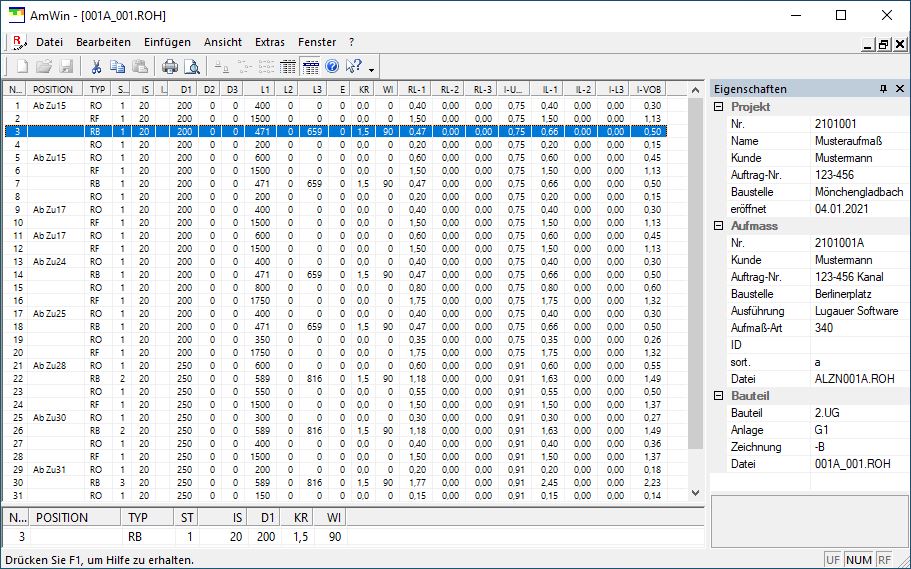Open the Extras menu
This screenshot has width=911, height=569.
click(x=270, y=42)
